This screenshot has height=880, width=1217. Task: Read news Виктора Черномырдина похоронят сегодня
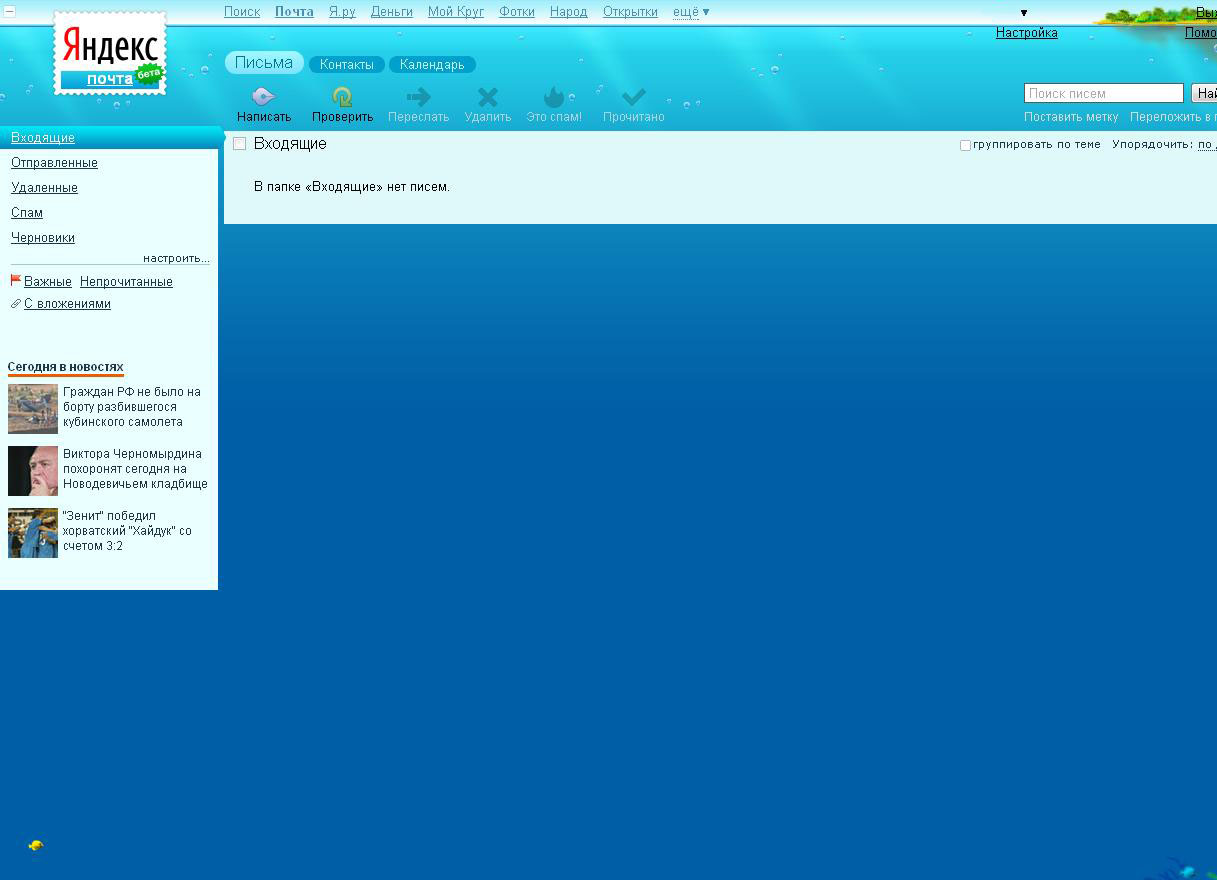click(135, 469)
